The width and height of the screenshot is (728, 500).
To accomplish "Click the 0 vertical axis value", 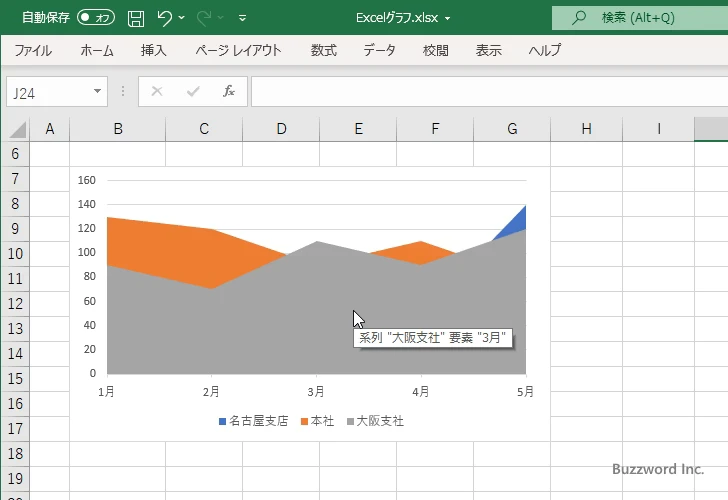I will click(93, 373).
